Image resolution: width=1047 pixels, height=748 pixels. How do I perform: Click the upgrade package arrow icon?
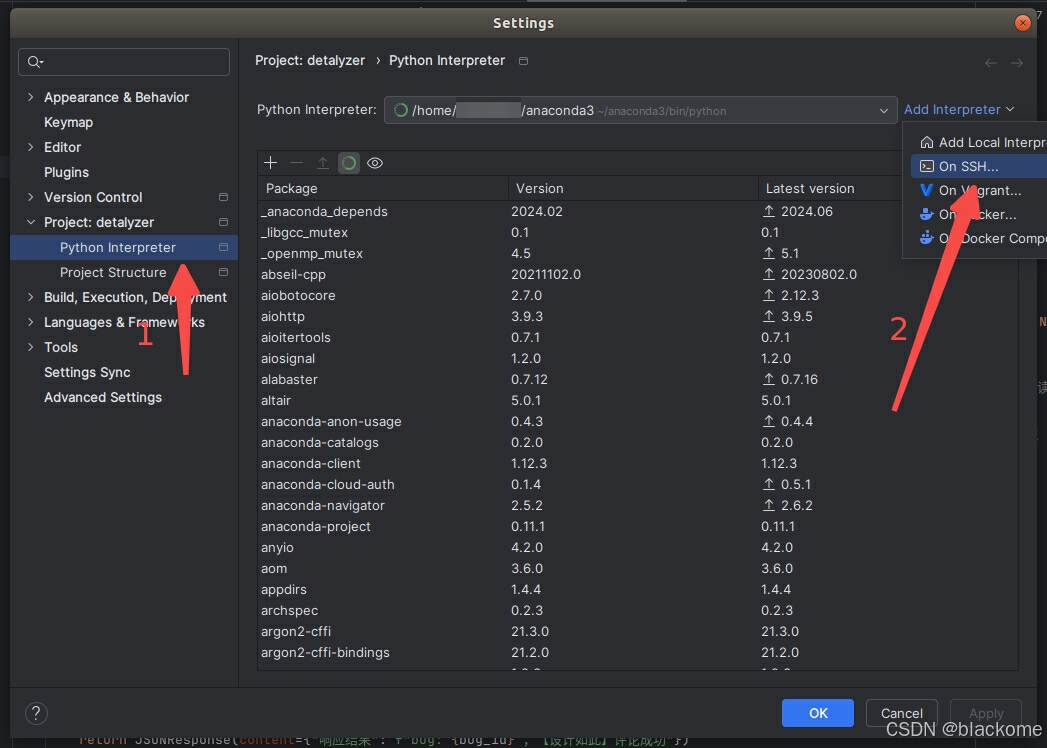tap(323, 163)
